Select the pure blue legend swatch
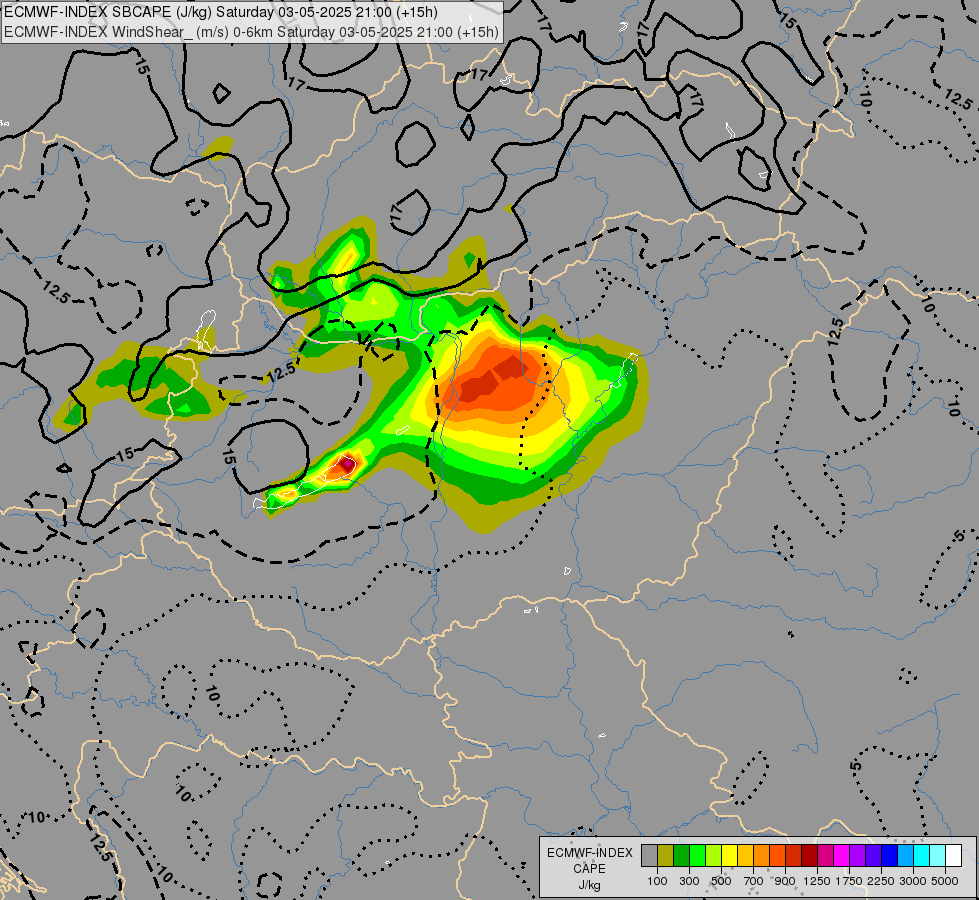979x900 pixels. coord(890,856)
